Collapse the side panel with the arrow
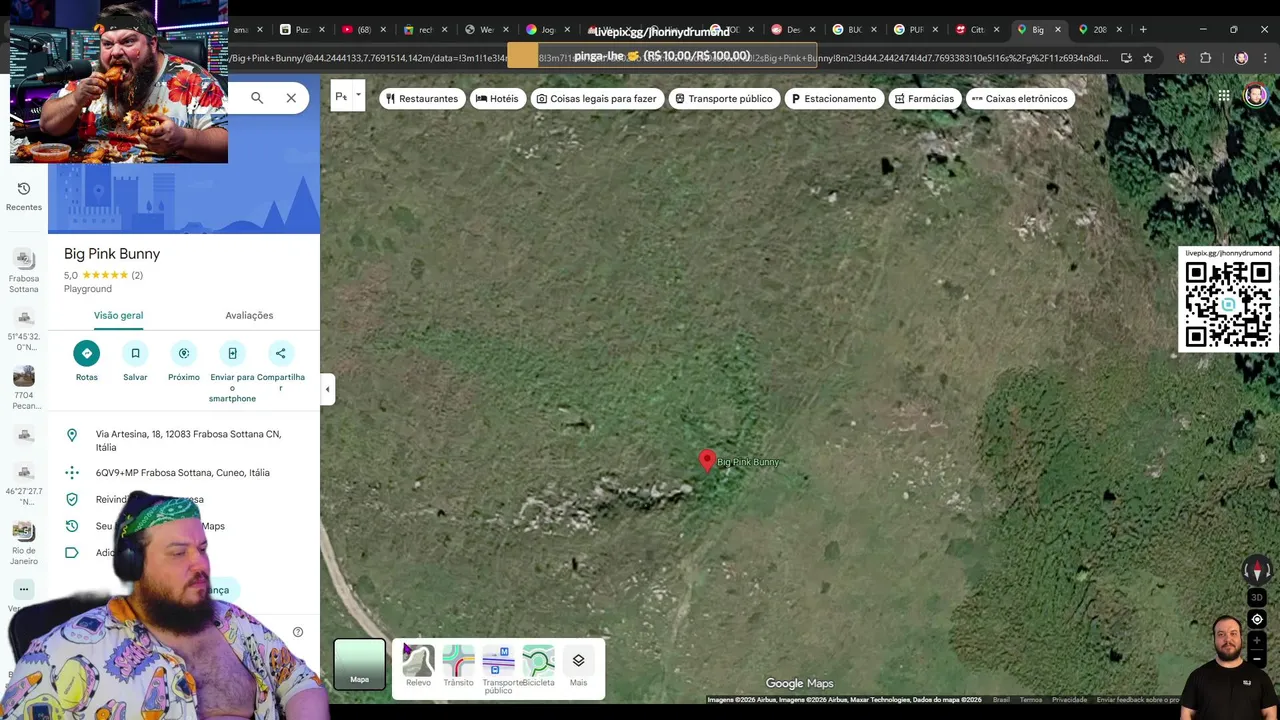Screen dimensions: 1280x720 [x=327, y=389]
